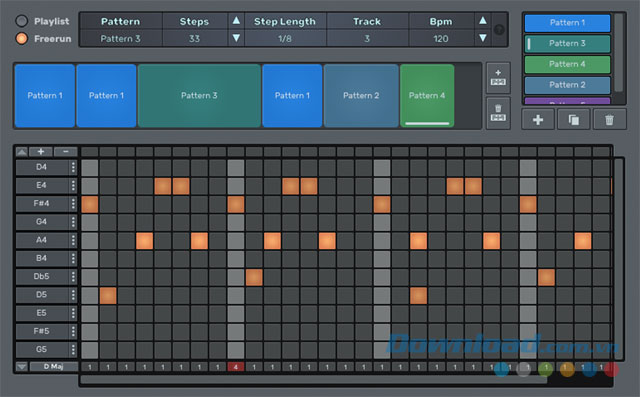Open options menu for B4 row

point(73,258)
